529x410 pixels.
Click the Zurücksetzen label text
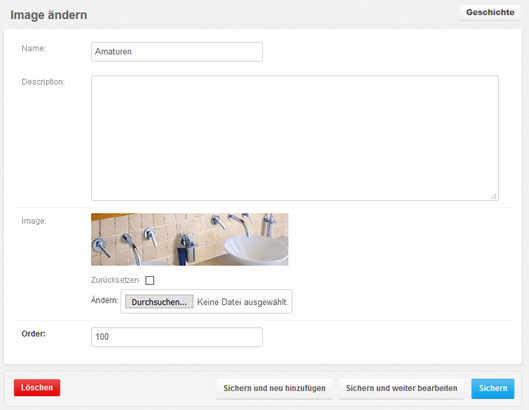click(115, 280)
